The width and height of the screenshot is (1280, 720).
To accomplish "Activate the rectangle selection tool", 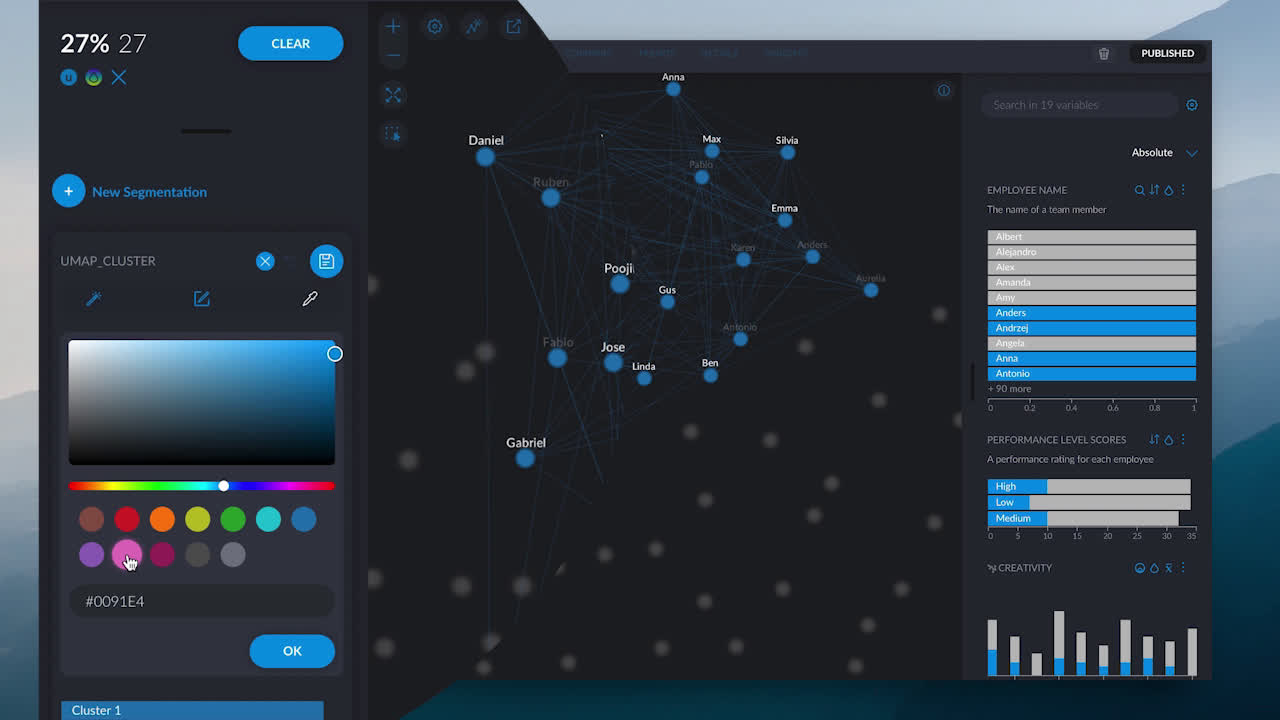I will 393,134.
